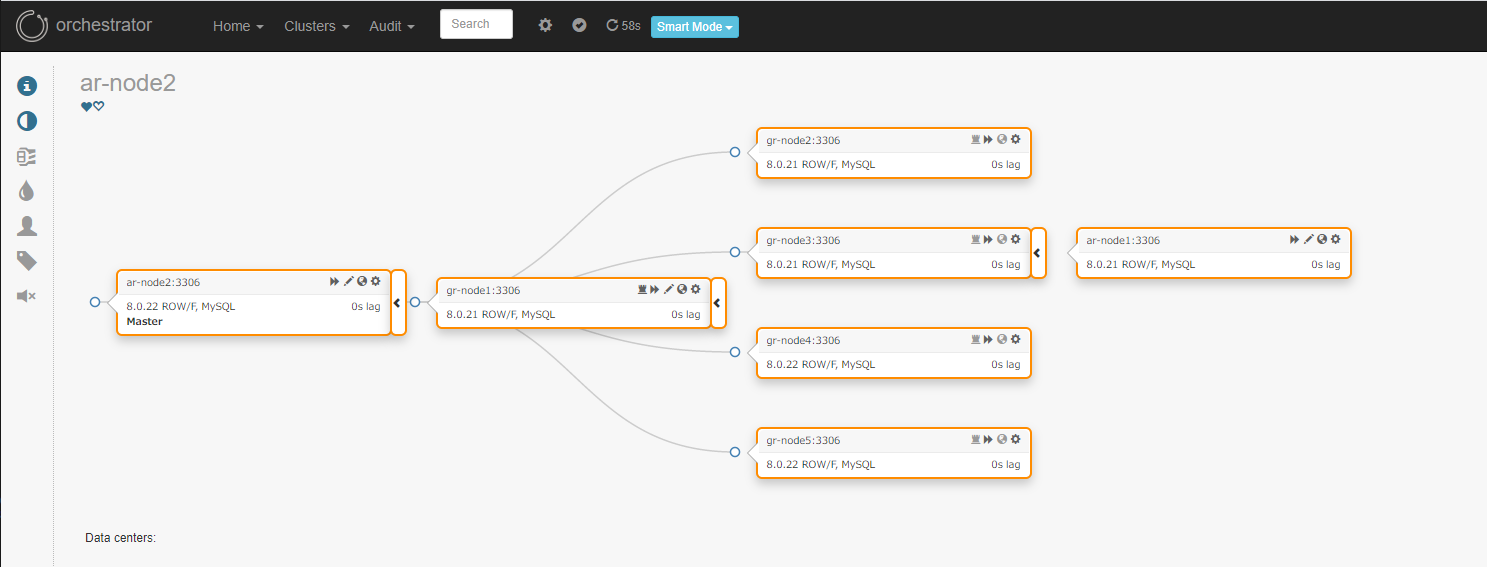Click the pencil edit icon on ar-node1:3306
Viewport: 1487px width, 567px height.
pos(1308,240)
